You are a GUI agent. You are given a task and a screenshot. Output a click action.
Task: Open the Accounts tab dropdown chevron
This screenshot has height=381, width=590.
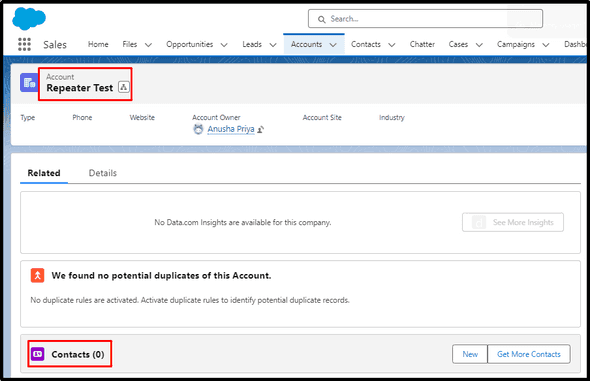click(333, 45)
